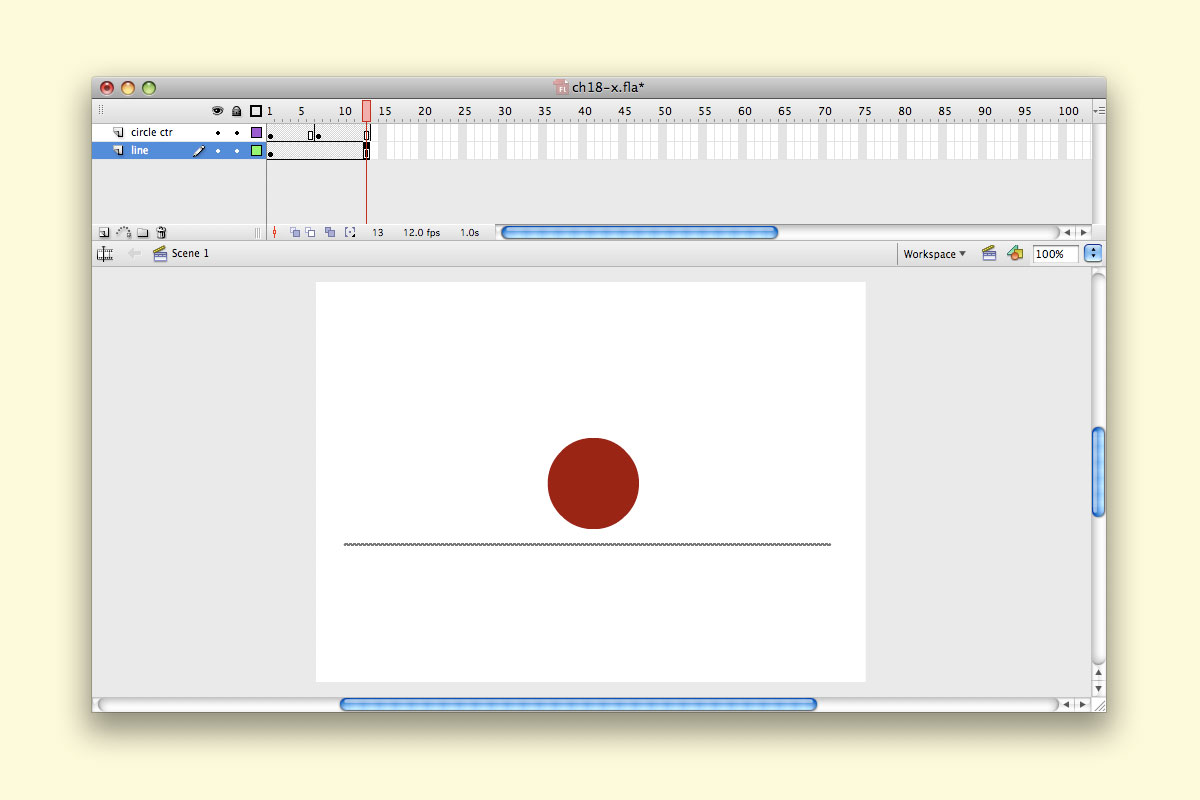Move the playhead to frame 13 marker
1200x800 pixels.
[366, 111]
